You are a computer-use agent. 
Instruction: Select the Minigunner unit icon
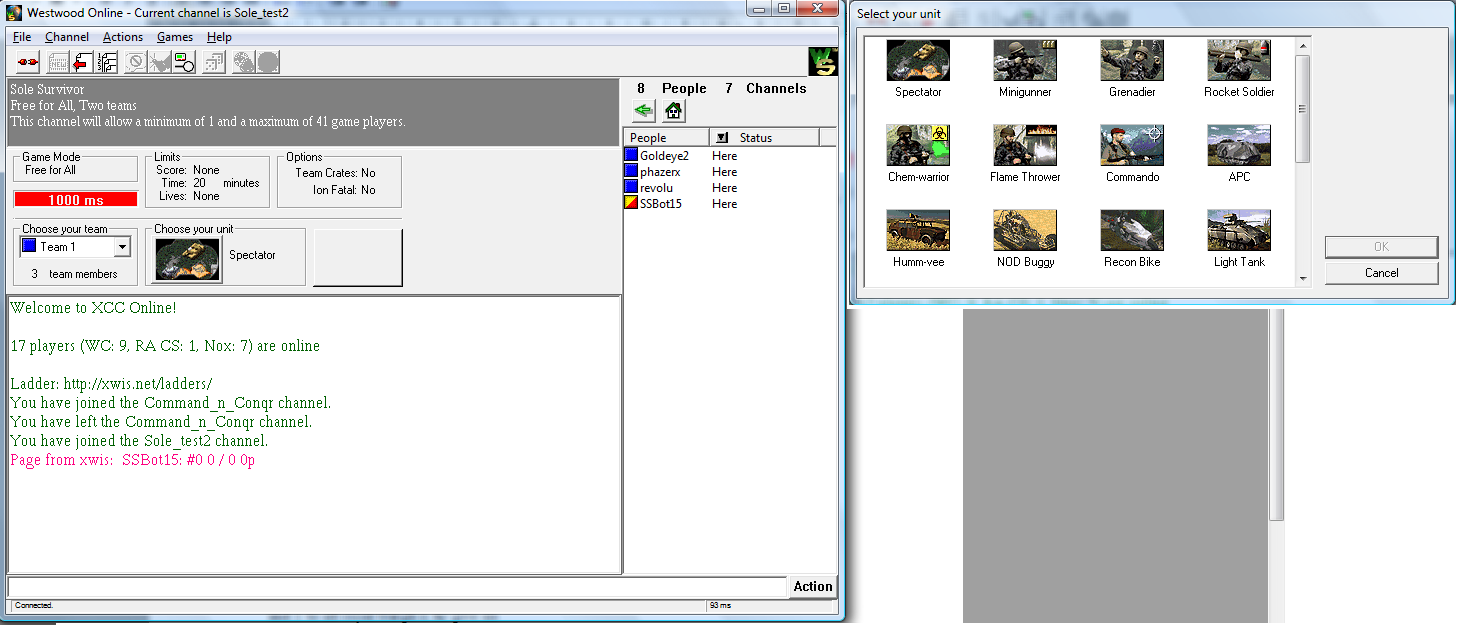click(x=1025, y=61)
